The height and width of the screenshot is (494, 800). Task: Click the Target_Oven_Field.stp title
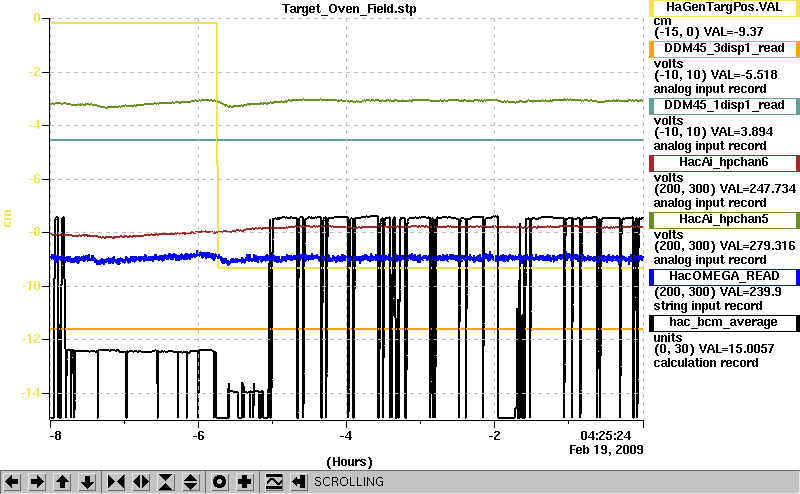349,9
